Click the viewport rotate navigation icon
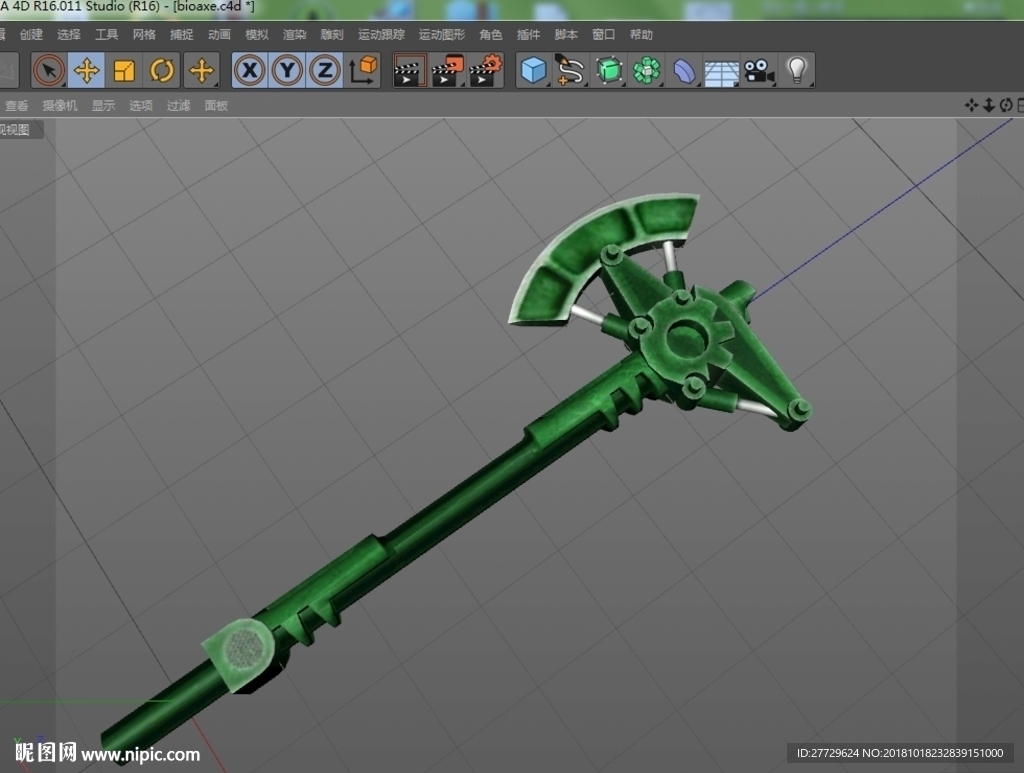The height and width of the screenshot is (773, 1024). (1006, 105)
